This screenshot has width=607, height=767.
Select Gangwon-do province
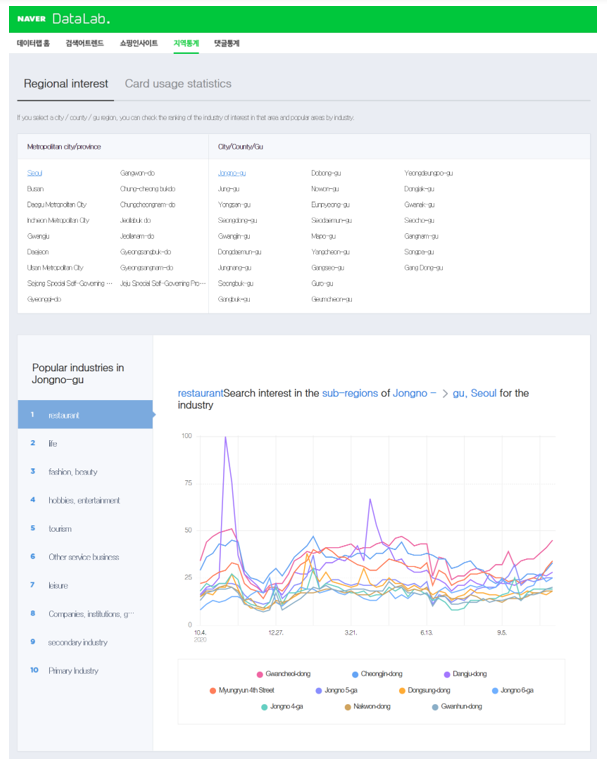coord(137,173)
